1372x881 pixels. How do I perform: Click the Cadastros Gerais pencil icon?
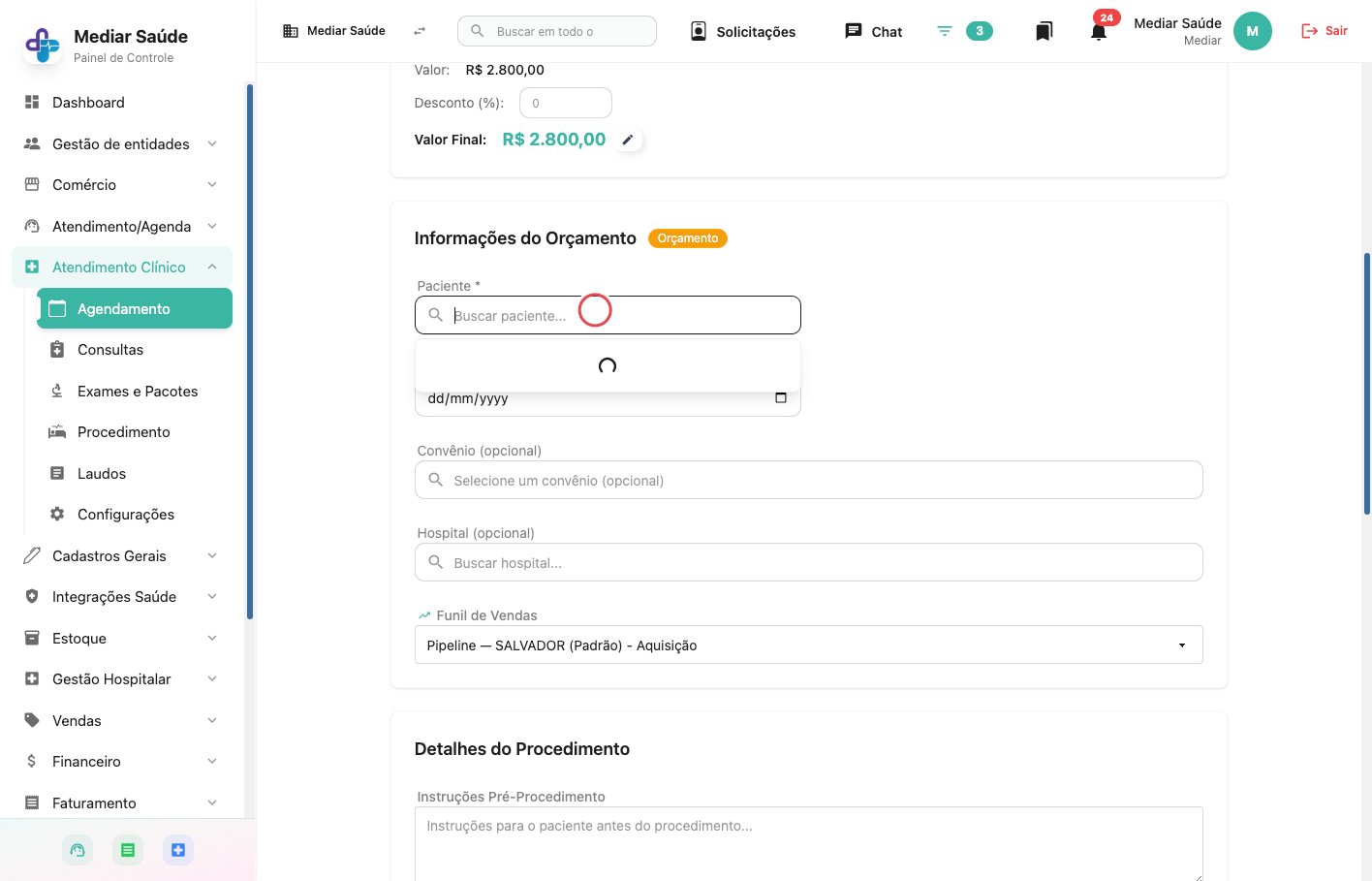click(32, 555)
